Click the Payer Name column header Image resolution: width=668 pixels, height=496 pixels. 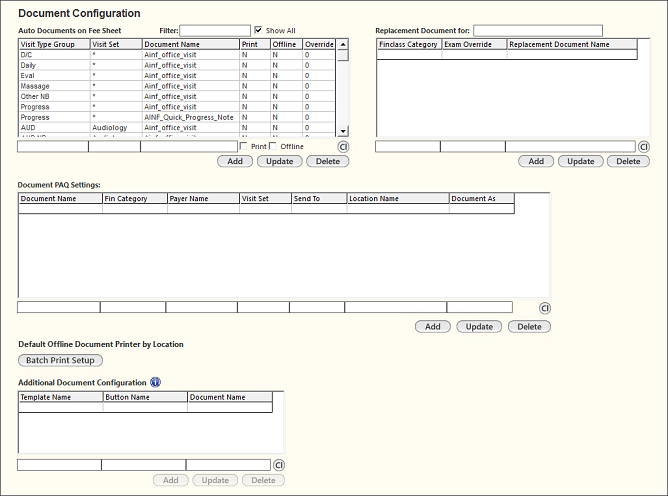coord(203,199)
